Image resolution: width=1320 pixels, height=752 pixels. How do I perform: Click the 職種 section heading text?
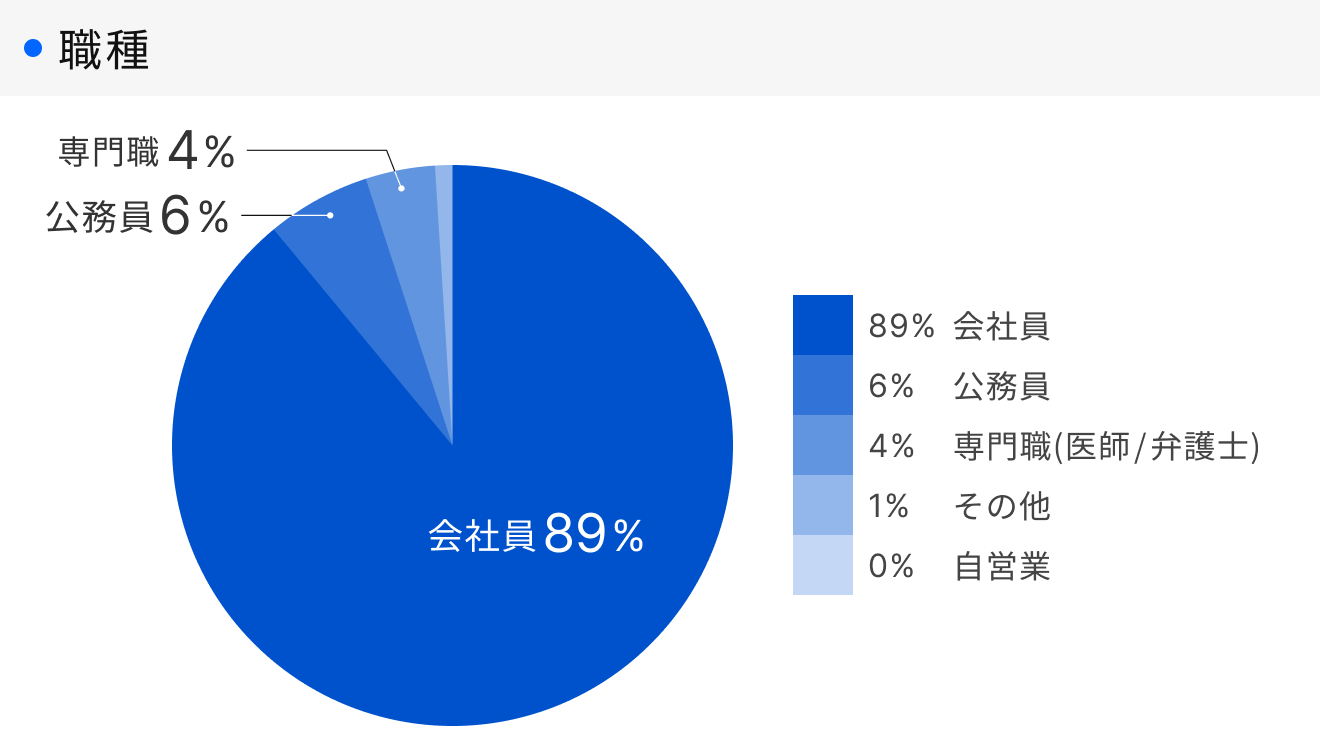(104, 50)
